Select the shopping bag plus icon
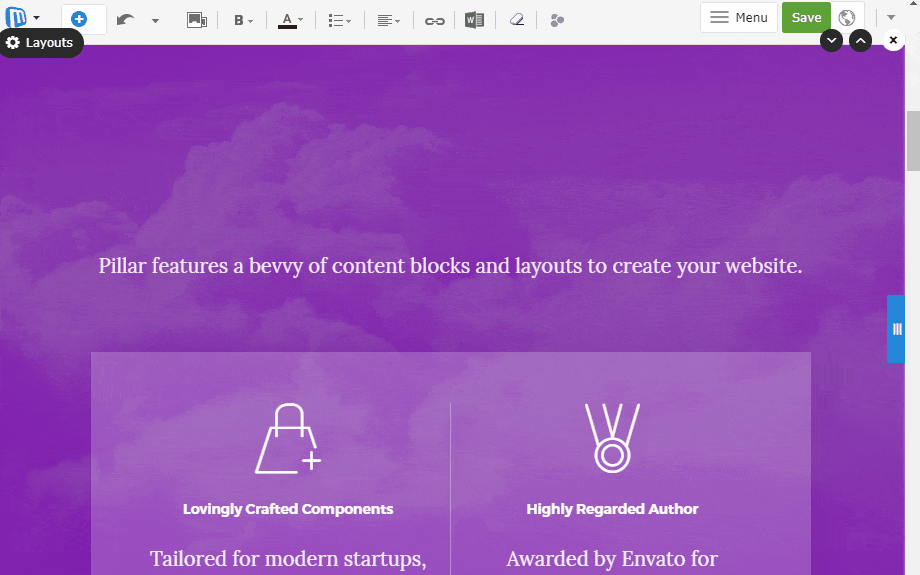Image resolution: width=920 pixels, height=575 pixels. click(288, 438)
